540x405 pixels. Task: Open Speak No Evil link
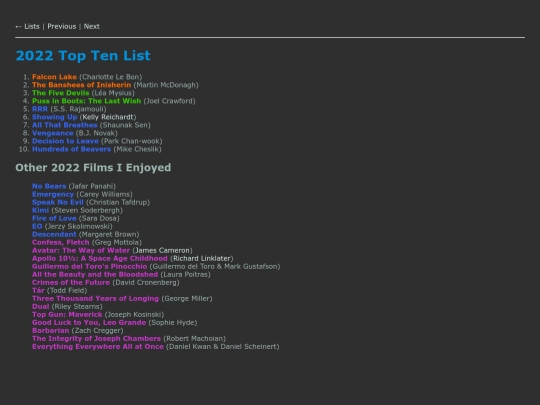pos(58,202)
